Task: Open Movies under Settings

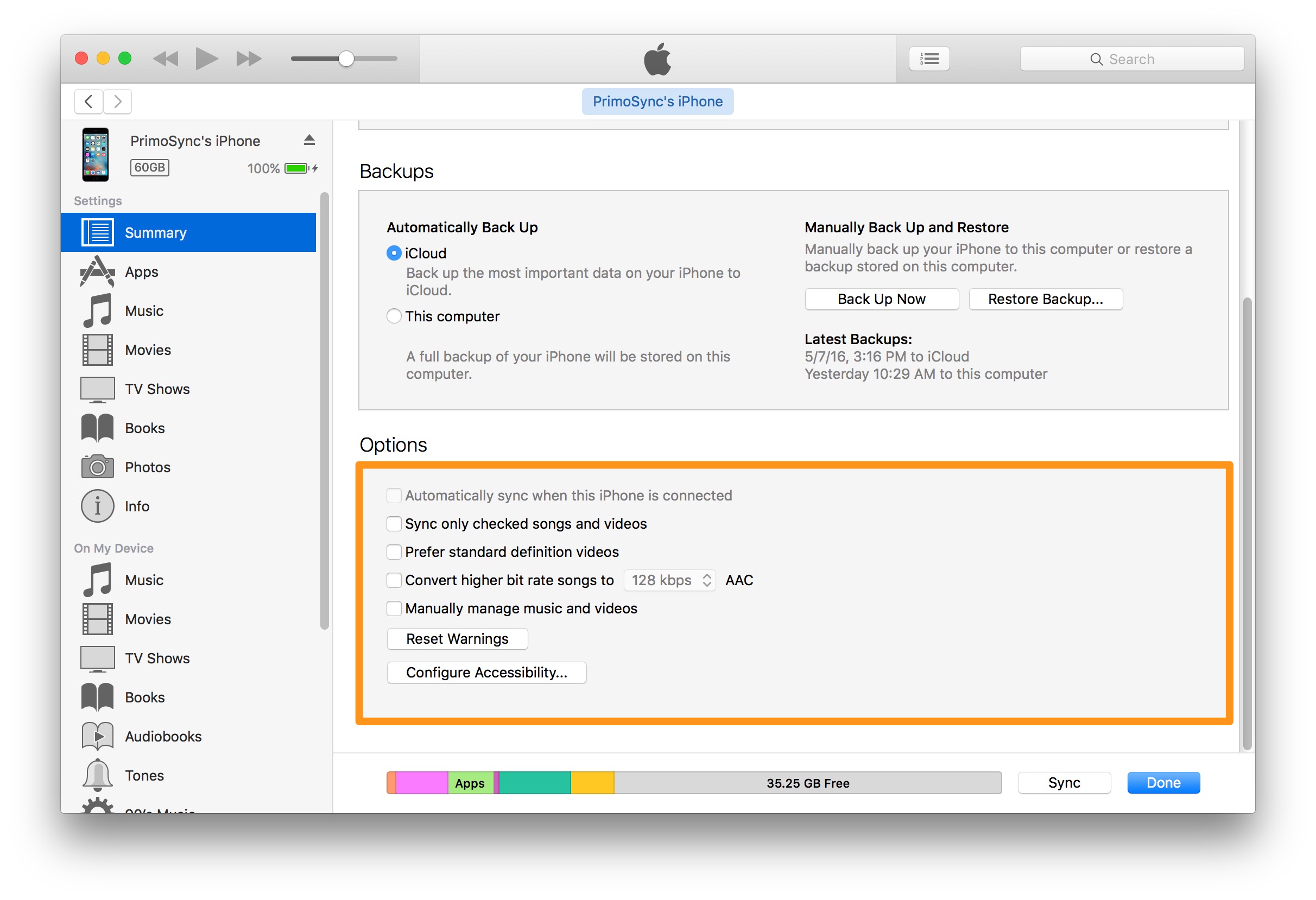Action: coord(188,350)
